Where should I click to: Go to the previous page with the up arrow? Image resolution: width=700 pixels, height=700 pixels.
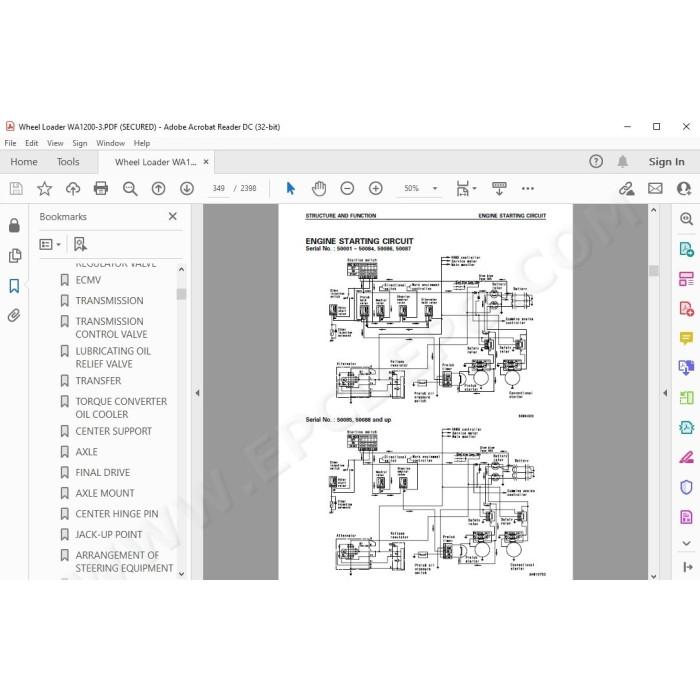[x=158, y=188]
